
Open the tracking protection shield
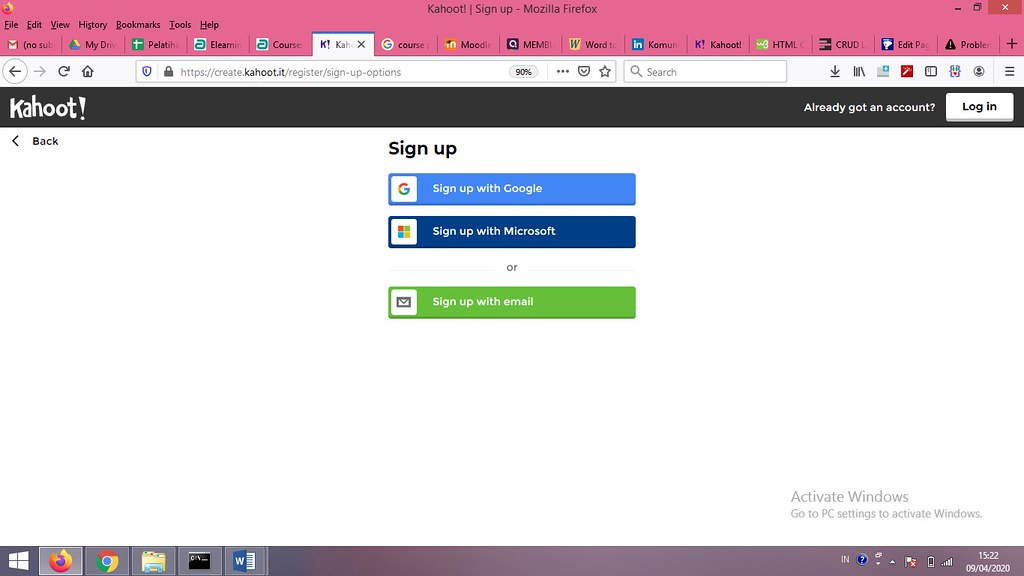click(147, 72)
